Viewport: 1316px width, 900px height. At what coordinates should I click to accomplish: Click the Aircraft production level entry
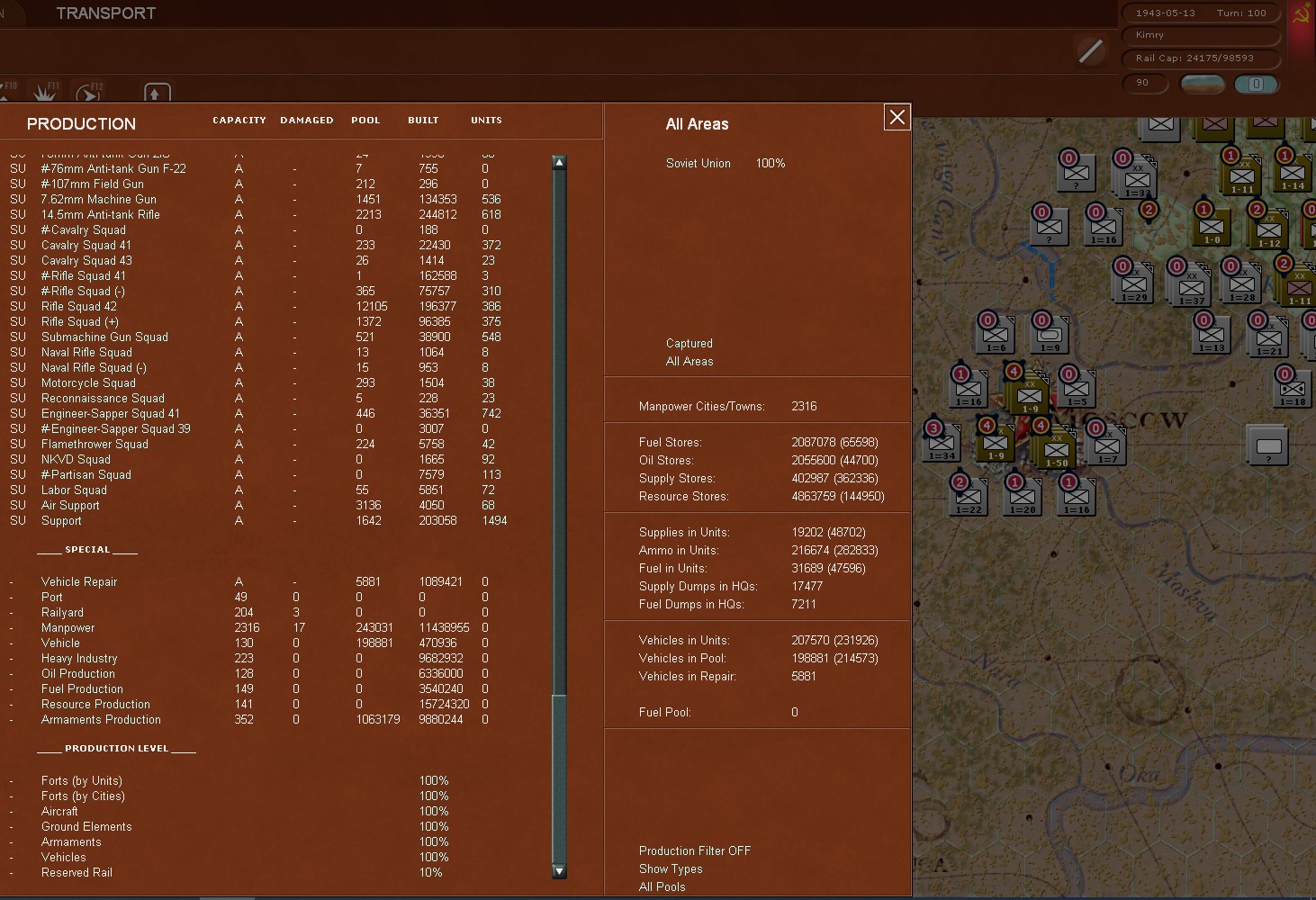[230, 811]
